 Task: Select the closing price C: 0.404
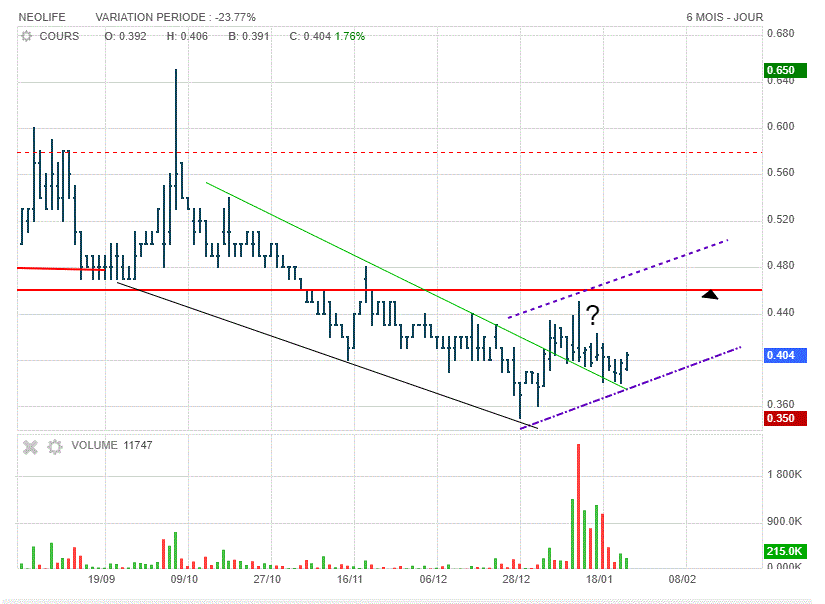pyautogui.click(x=310, y=36)
